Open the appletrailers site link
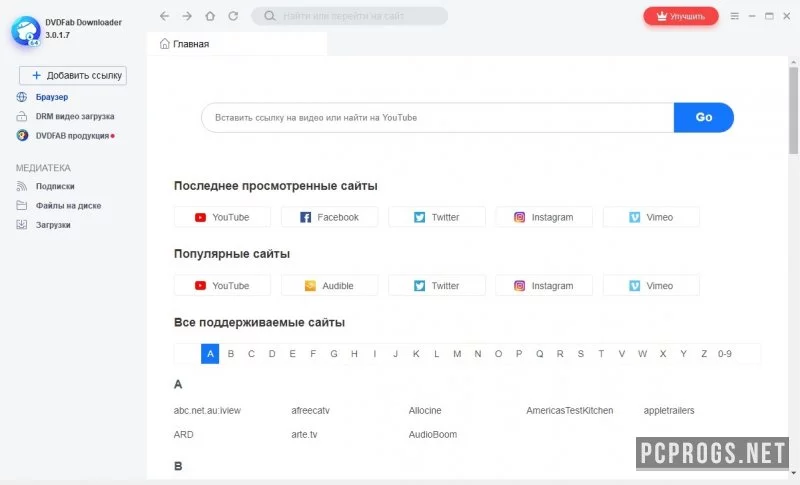The width and height of the screenshot is (800, 485). (669, 411)
